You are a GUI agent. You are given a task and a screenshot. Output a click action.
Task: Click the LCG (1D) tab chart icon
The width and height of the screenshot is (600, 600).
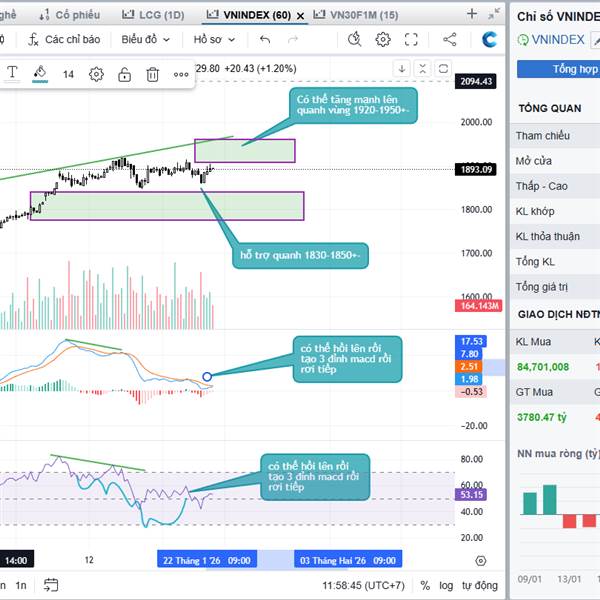(128, 15)
